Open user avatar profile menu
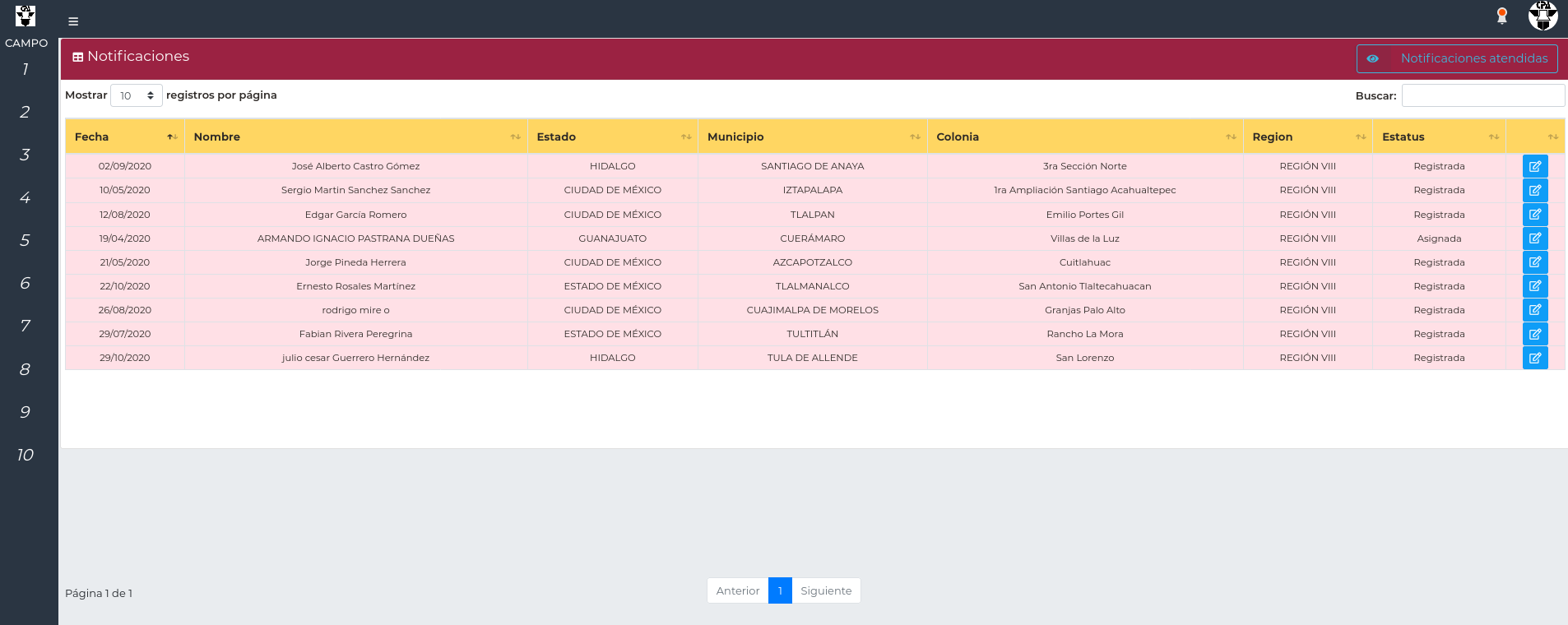 click(x=1542, y=16)
